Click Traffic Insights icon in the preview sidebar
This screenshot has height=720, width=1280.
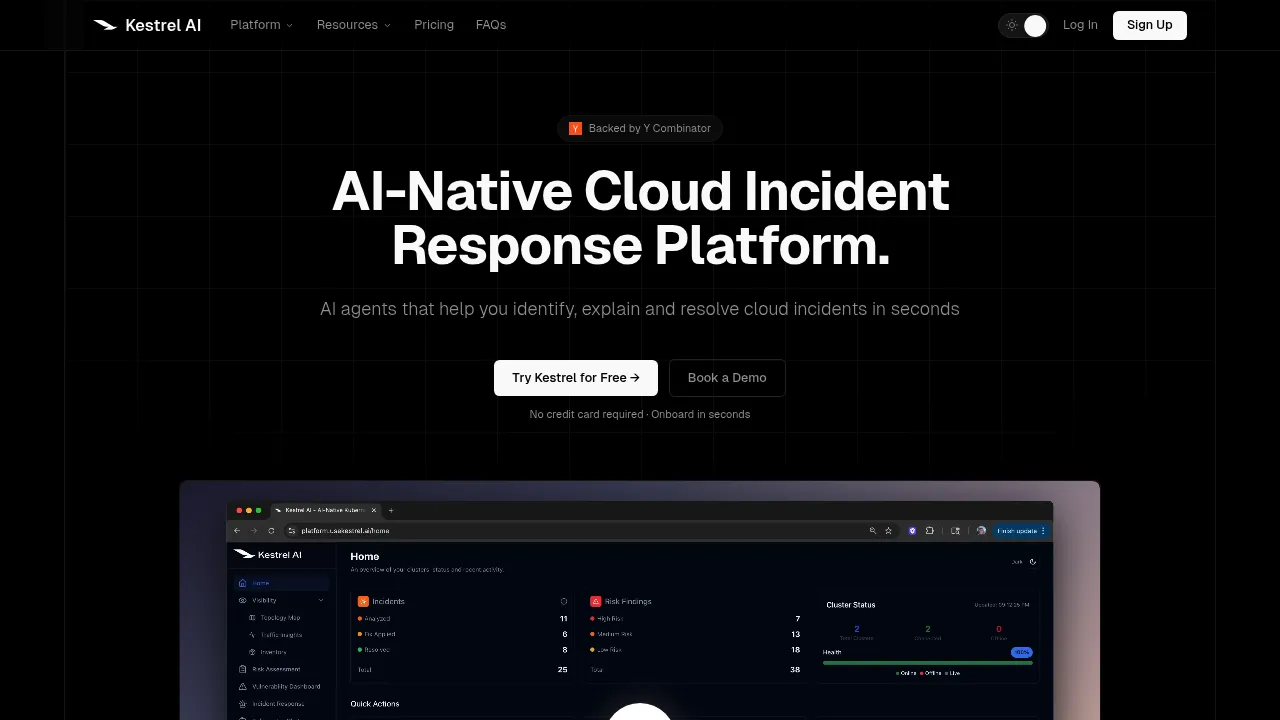252,635
